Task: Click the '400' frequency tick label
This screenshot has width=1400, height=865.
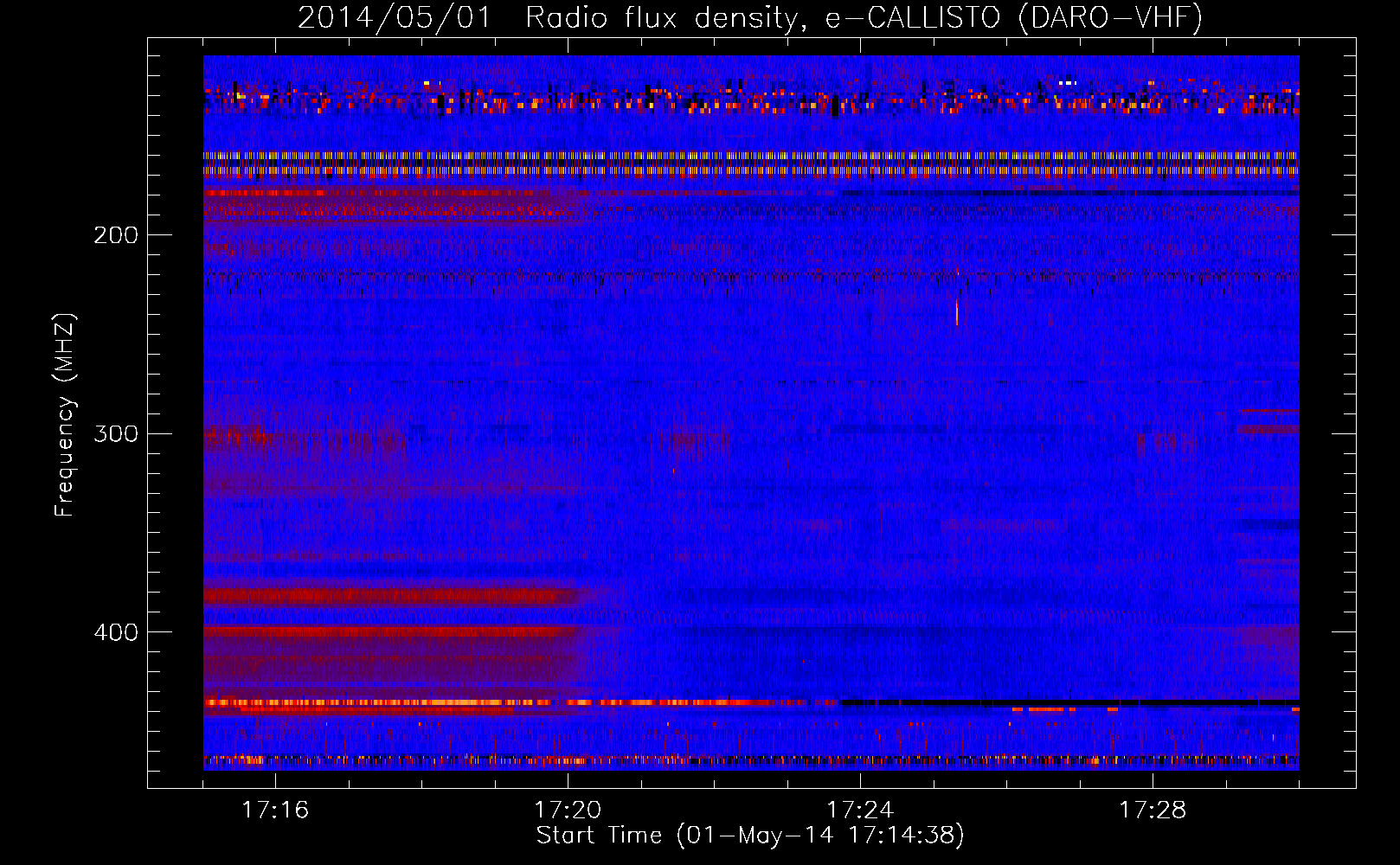Action: click(x=116, y=632)
